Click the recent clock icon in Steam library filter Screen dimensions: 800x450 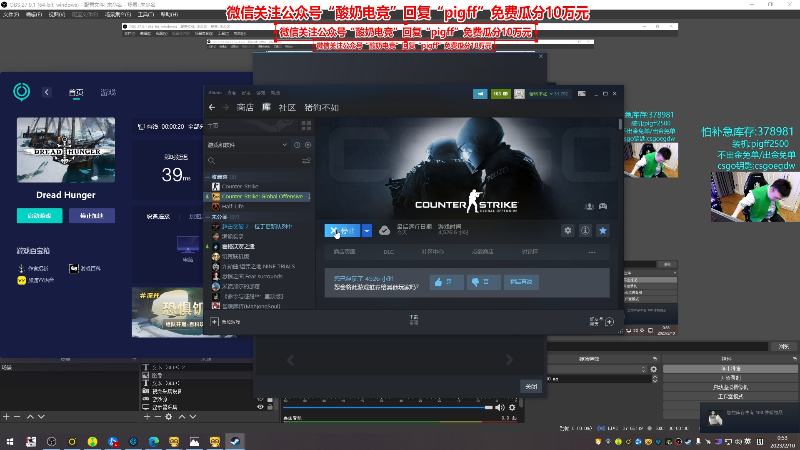pyautogui.click(x=297, y=145)
